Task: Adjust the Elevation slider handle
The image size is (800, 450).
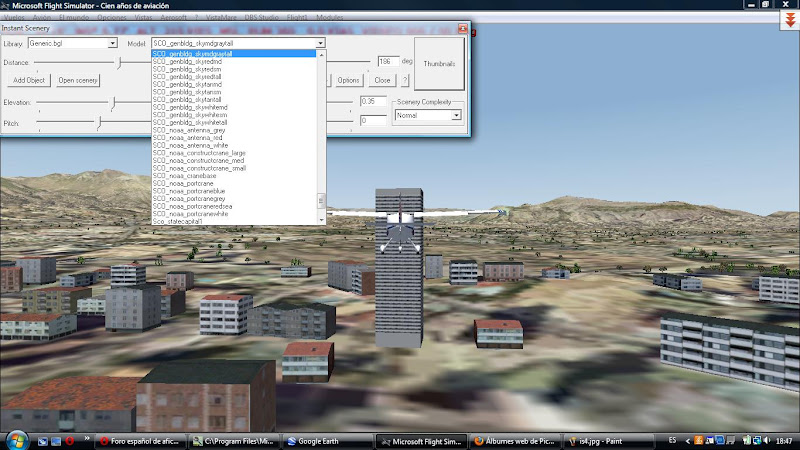Action: click(113, 103)
